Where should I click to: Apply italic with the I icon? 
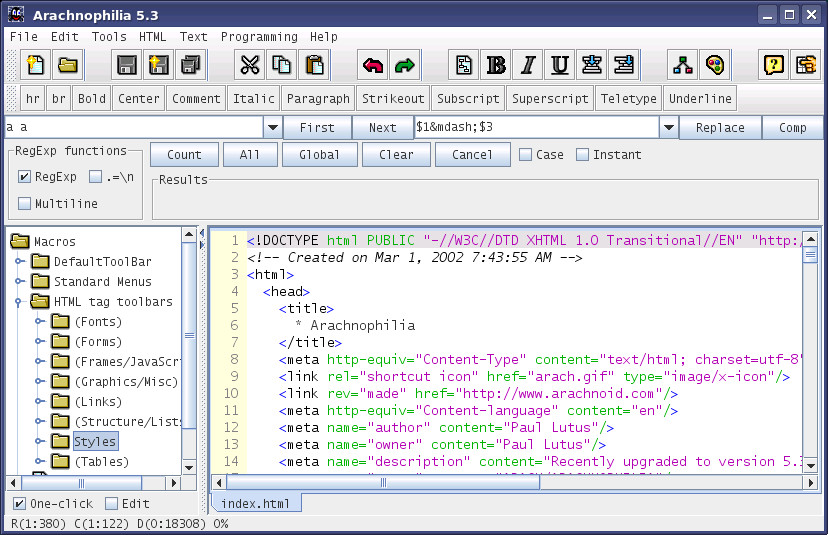pyautogui.click(x=528, y=65)
